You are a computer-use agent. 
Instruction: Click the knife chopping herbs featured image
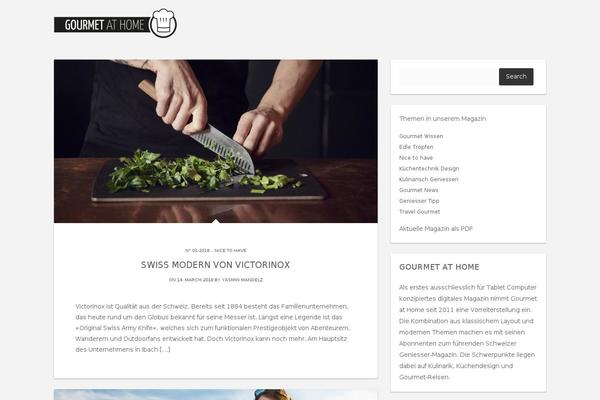coord(216,141)
